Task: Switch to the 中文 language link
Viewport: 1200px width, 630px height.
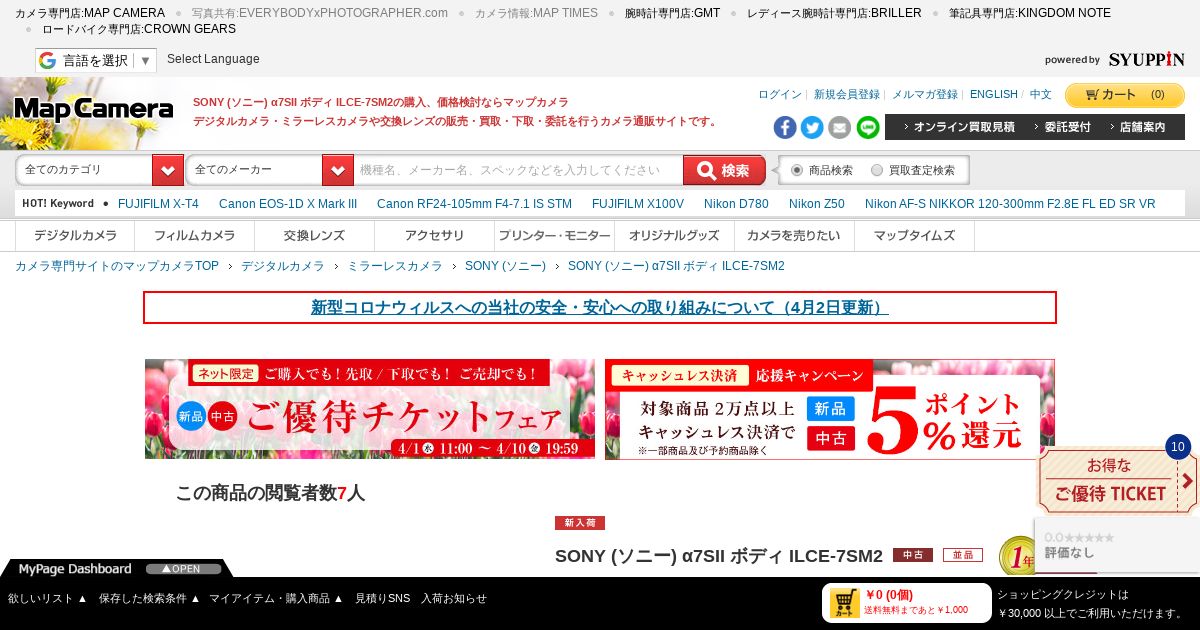Action: 1041,94
